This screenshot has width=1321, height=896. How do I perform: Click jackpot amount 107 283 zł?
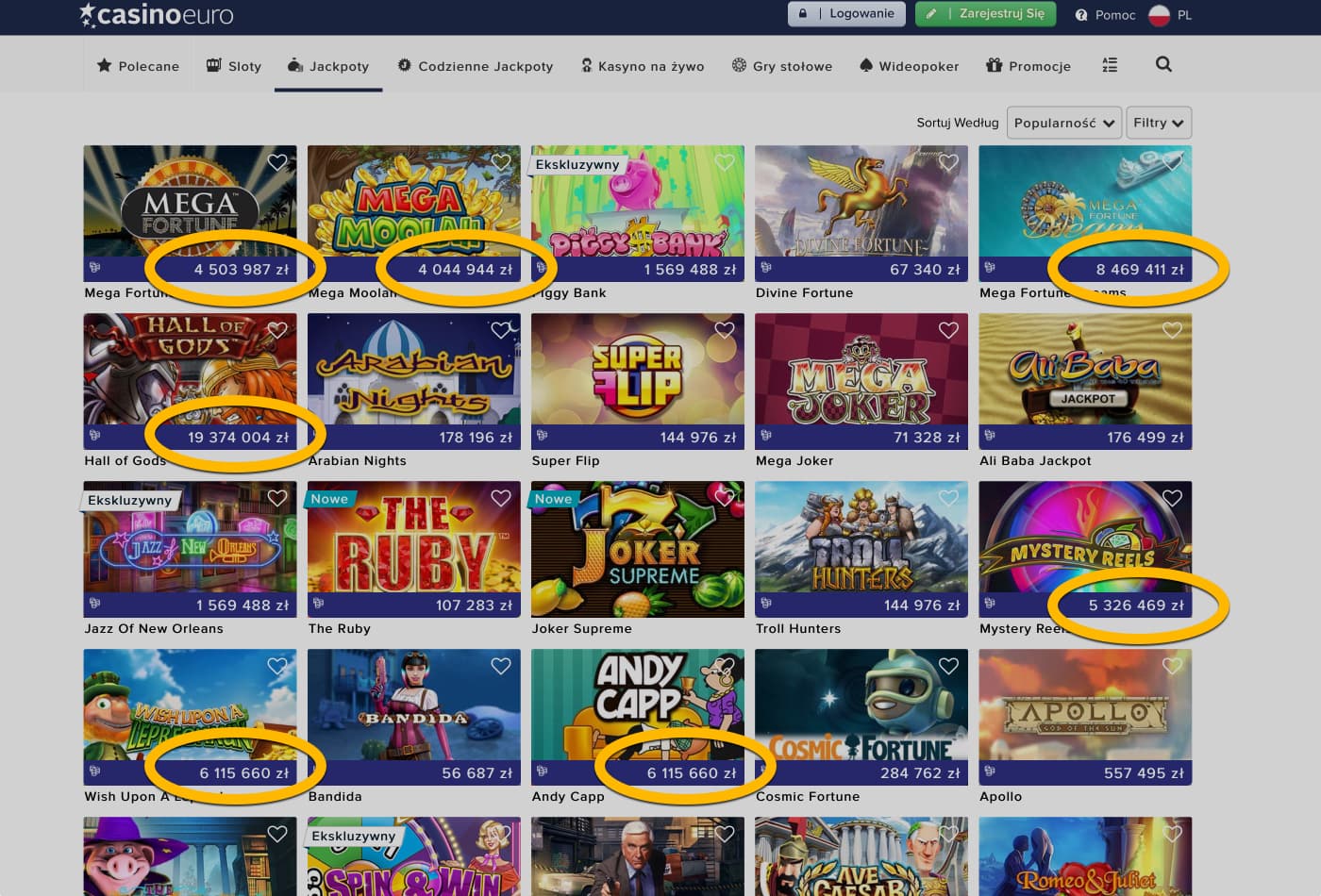click(474, 606)
